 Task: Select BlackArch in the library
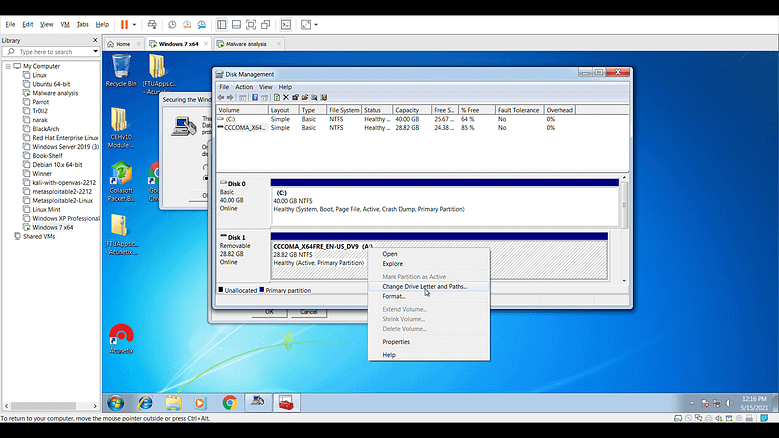[x=46, y=129]
